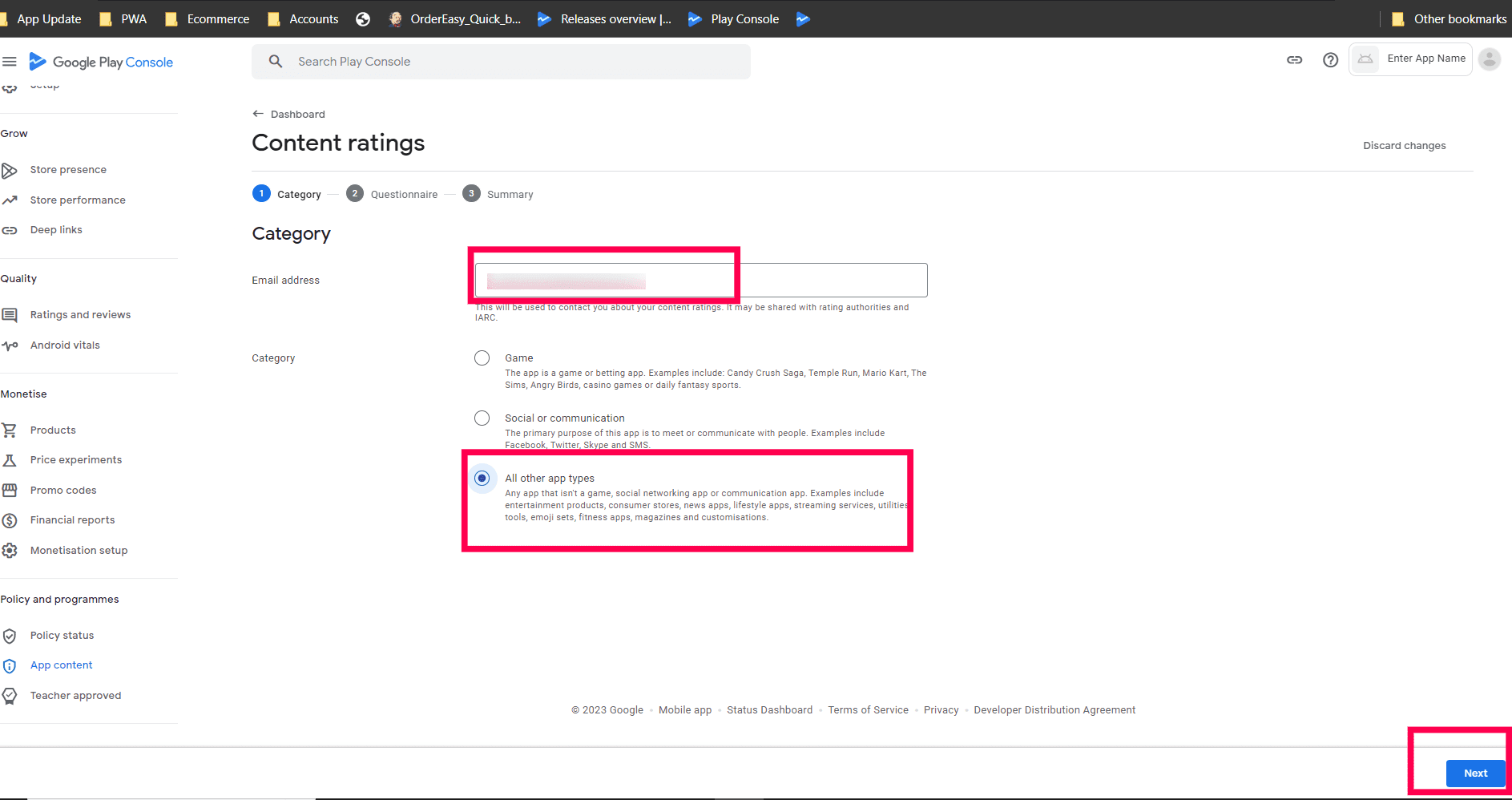Viewport: 1512px width, 800px height.
Task: Click the Products cart icon
Action: 10,430
